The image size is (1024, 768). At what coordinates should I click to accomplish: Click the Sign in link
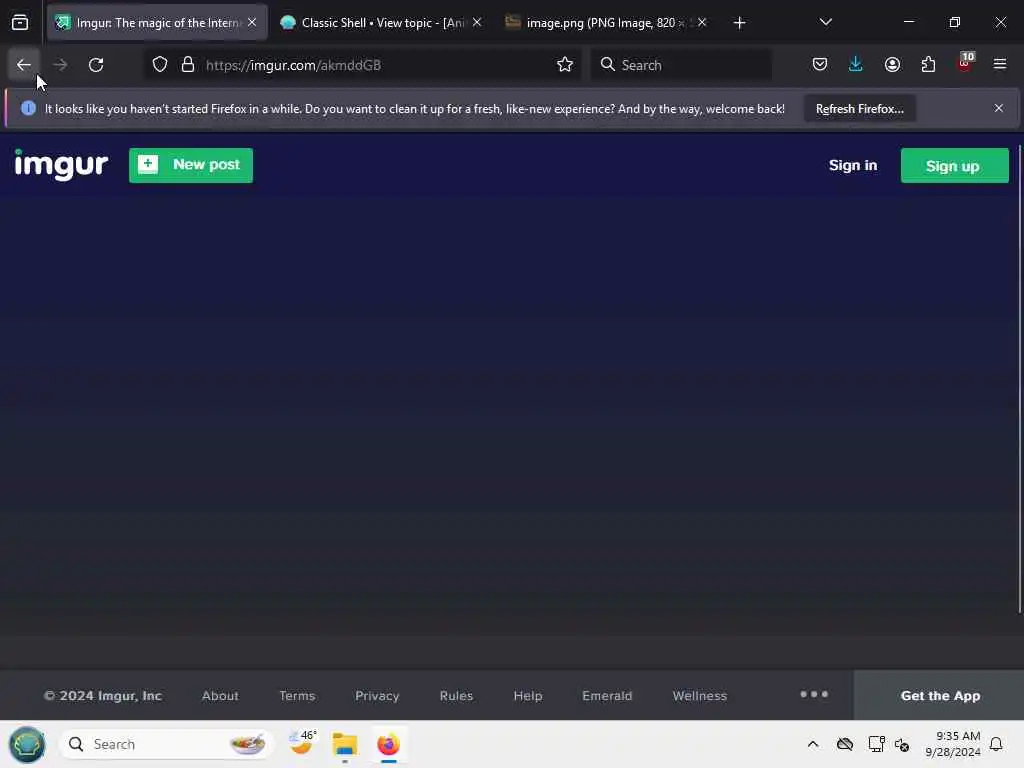(x=853, y=165)
